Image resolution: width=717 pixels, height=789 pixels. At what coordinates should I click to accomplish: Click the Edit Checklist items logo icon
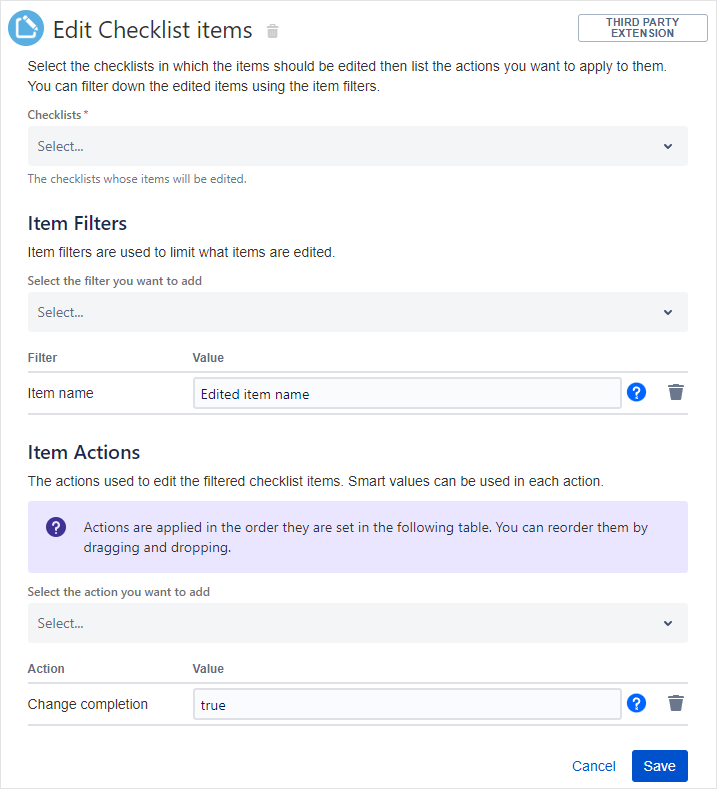click(x=26, y=29)
